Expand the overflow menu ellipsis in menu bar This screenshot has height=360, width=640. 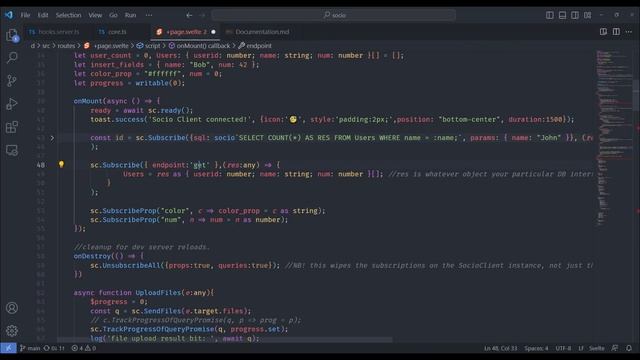click(x=149, y=15)
